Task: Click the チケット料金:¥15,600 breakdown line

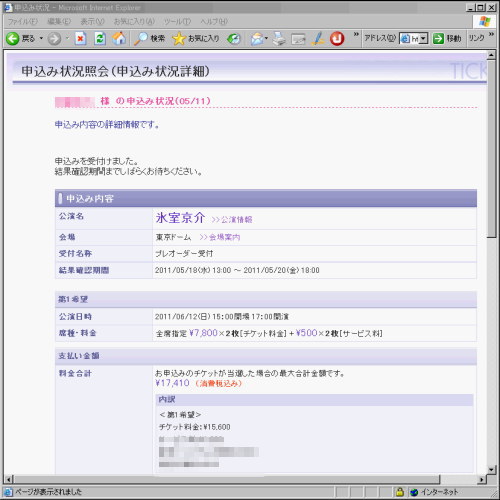Action: (x=195, y=427)
